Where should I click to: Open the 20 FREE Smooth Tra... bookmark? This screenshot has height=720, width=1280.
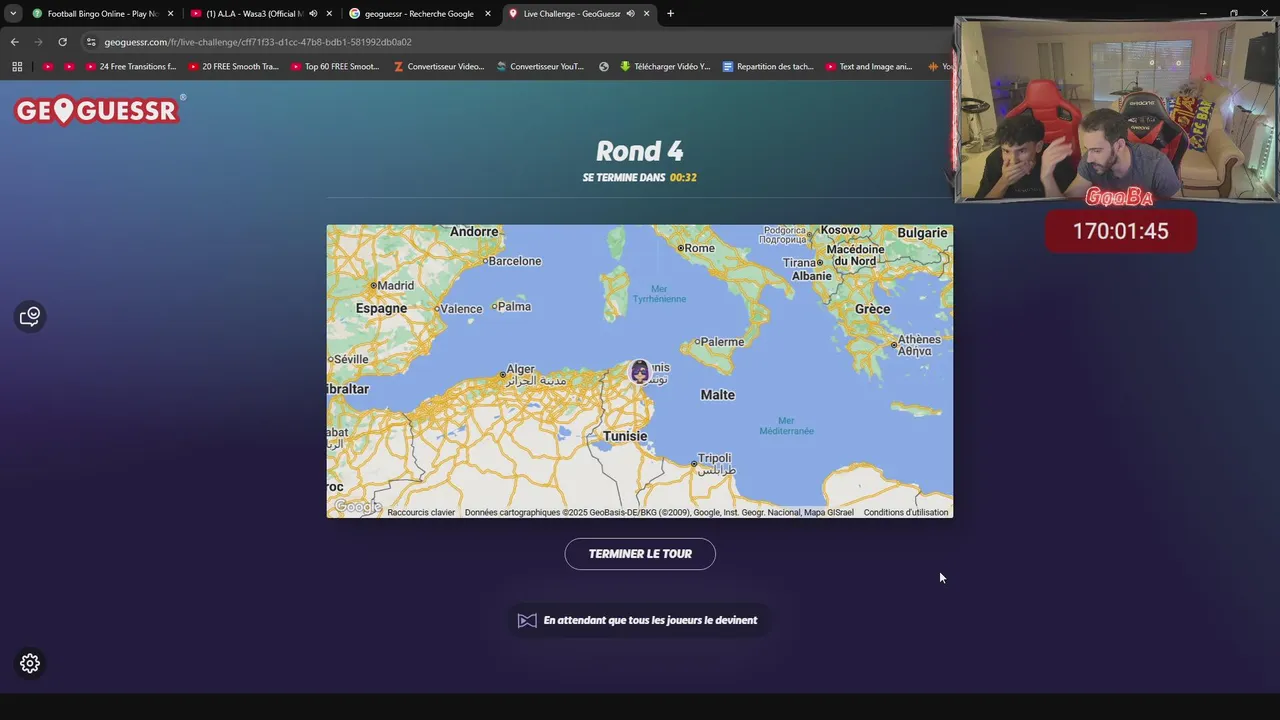pos(234,67)
